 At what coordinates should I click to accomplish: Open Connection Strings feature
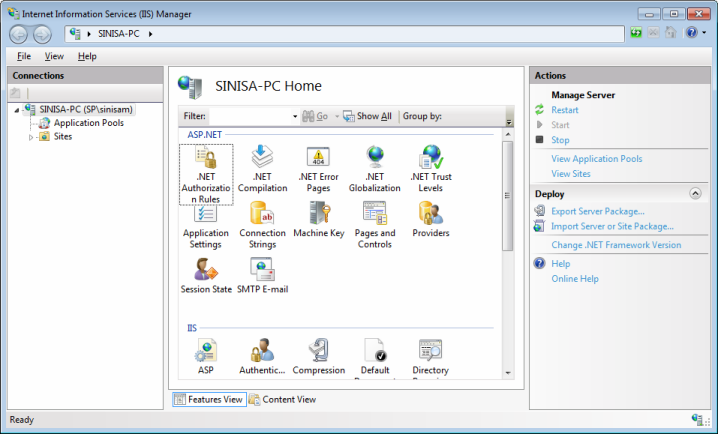click(262, 225)
